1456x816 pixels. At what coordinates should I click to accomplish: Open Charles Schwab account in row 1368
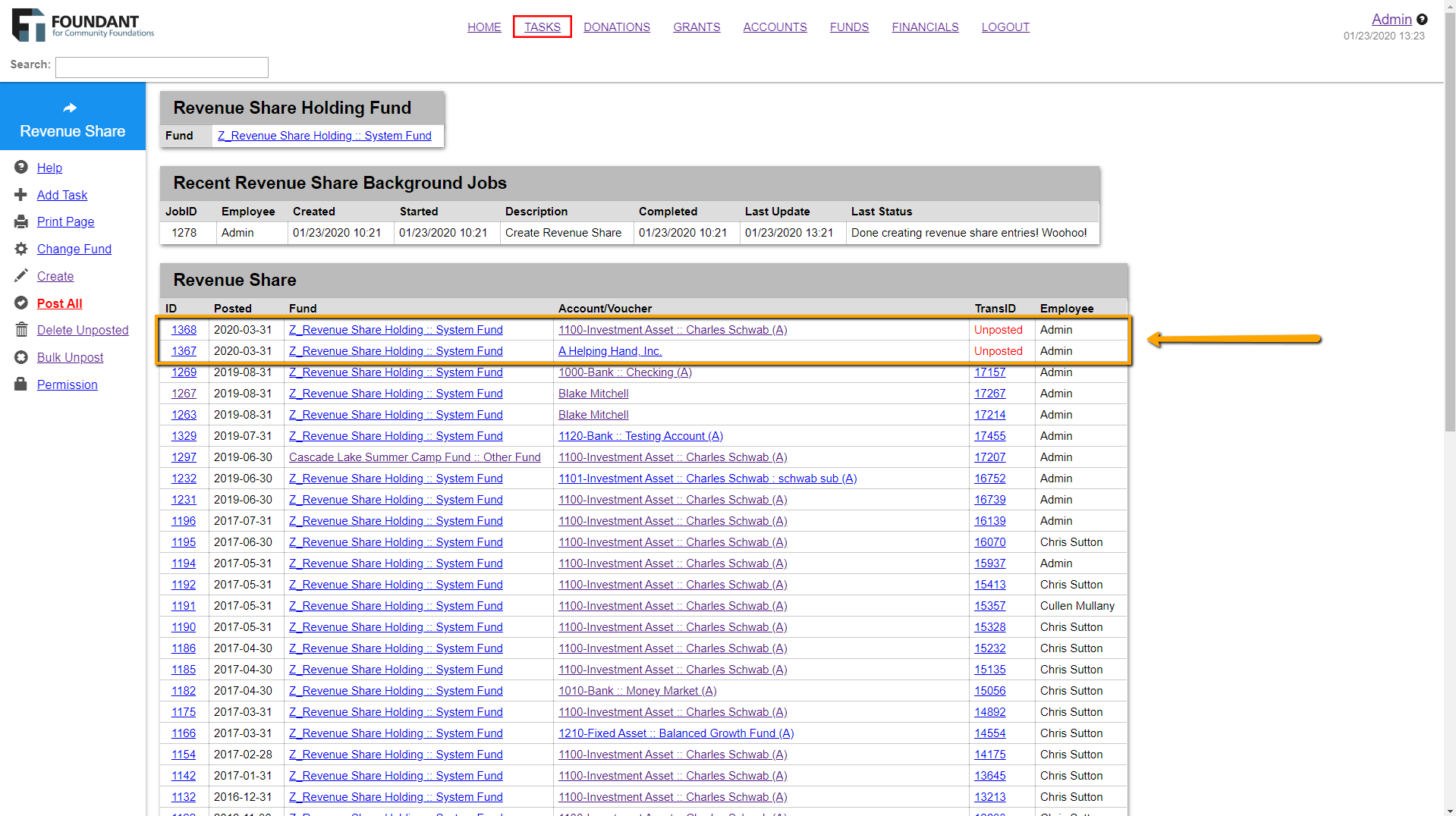point(673,330)
